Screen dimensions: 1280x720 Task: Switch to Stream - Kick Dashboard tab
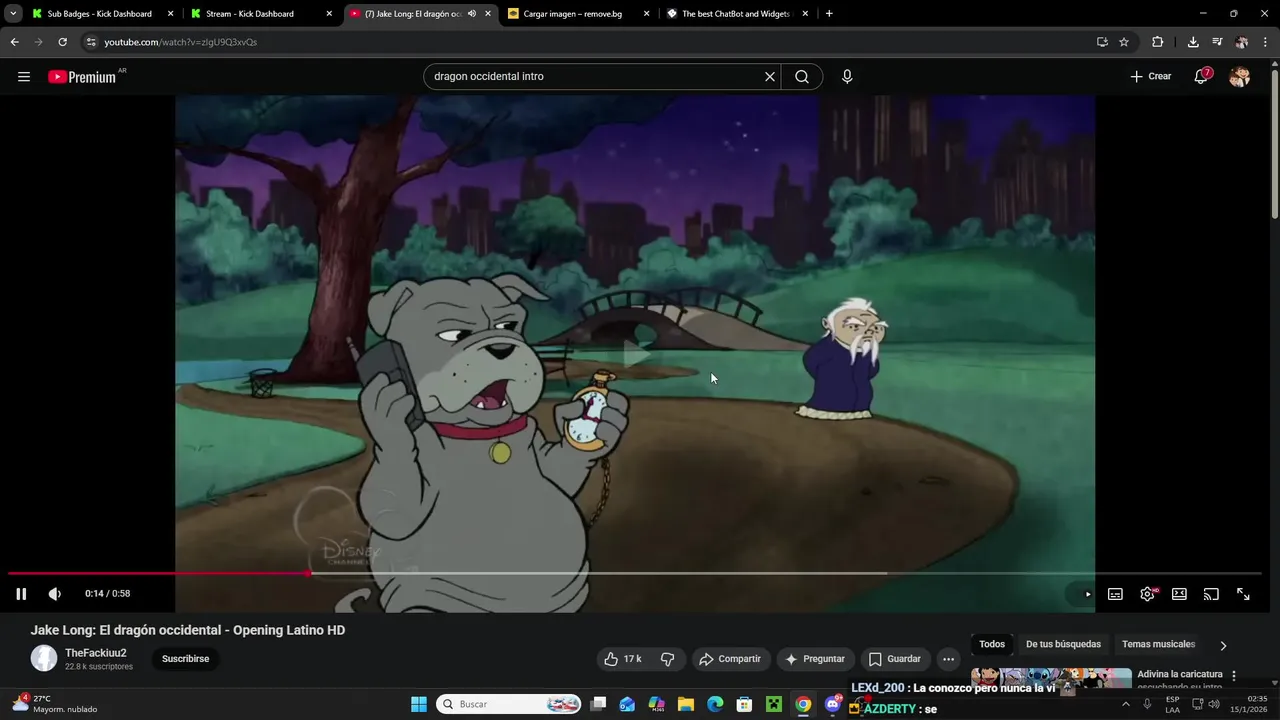point(260,14)
